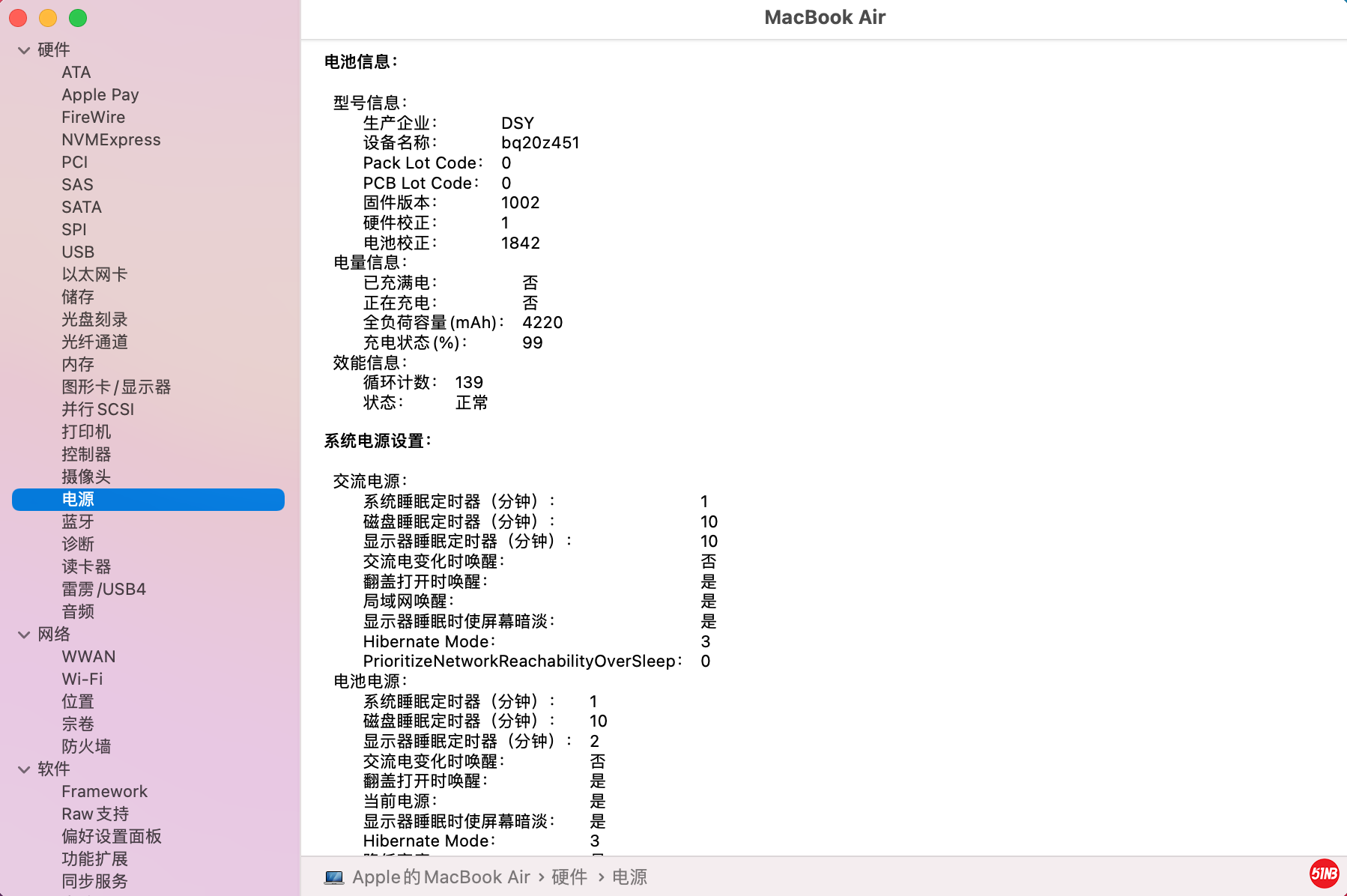Viewport: 1347px width, 896px height.
Task: Click Apple的MacBook Air in path bar
Action: pyautogui.click(x=441, y=877)
